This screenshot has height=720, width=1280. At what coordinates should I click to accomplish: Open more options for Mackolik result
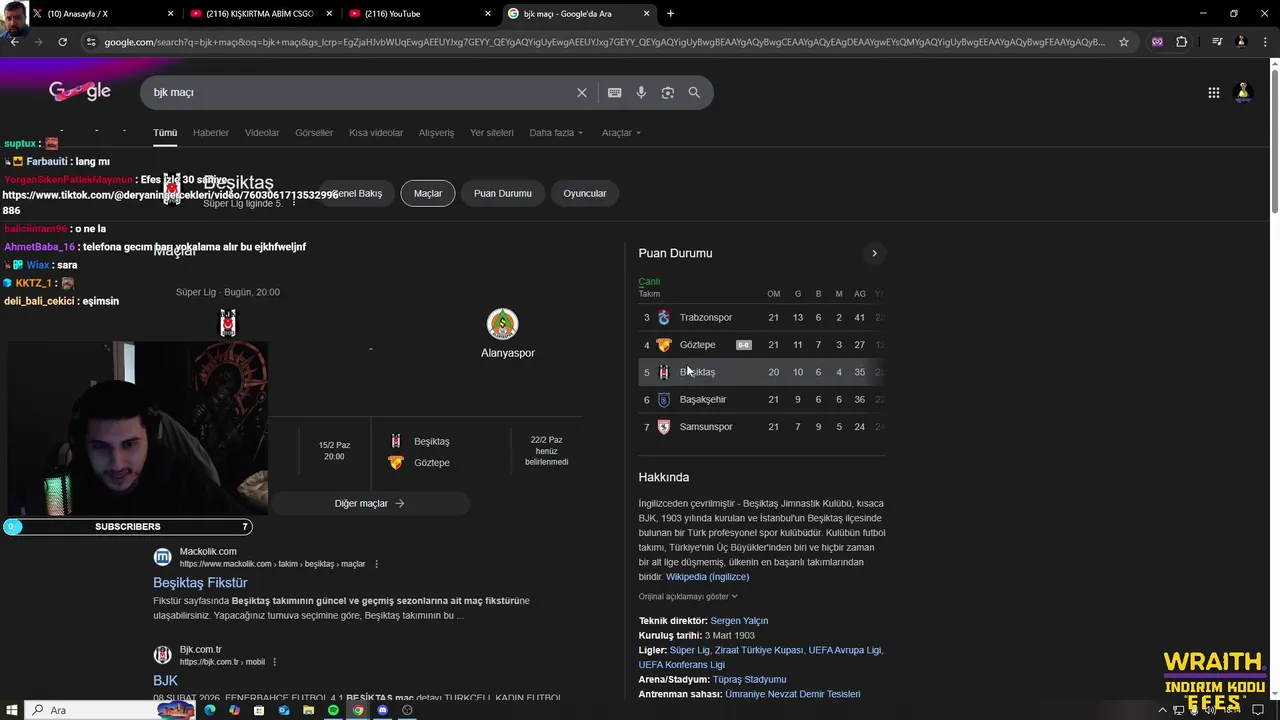coord(376,564)
